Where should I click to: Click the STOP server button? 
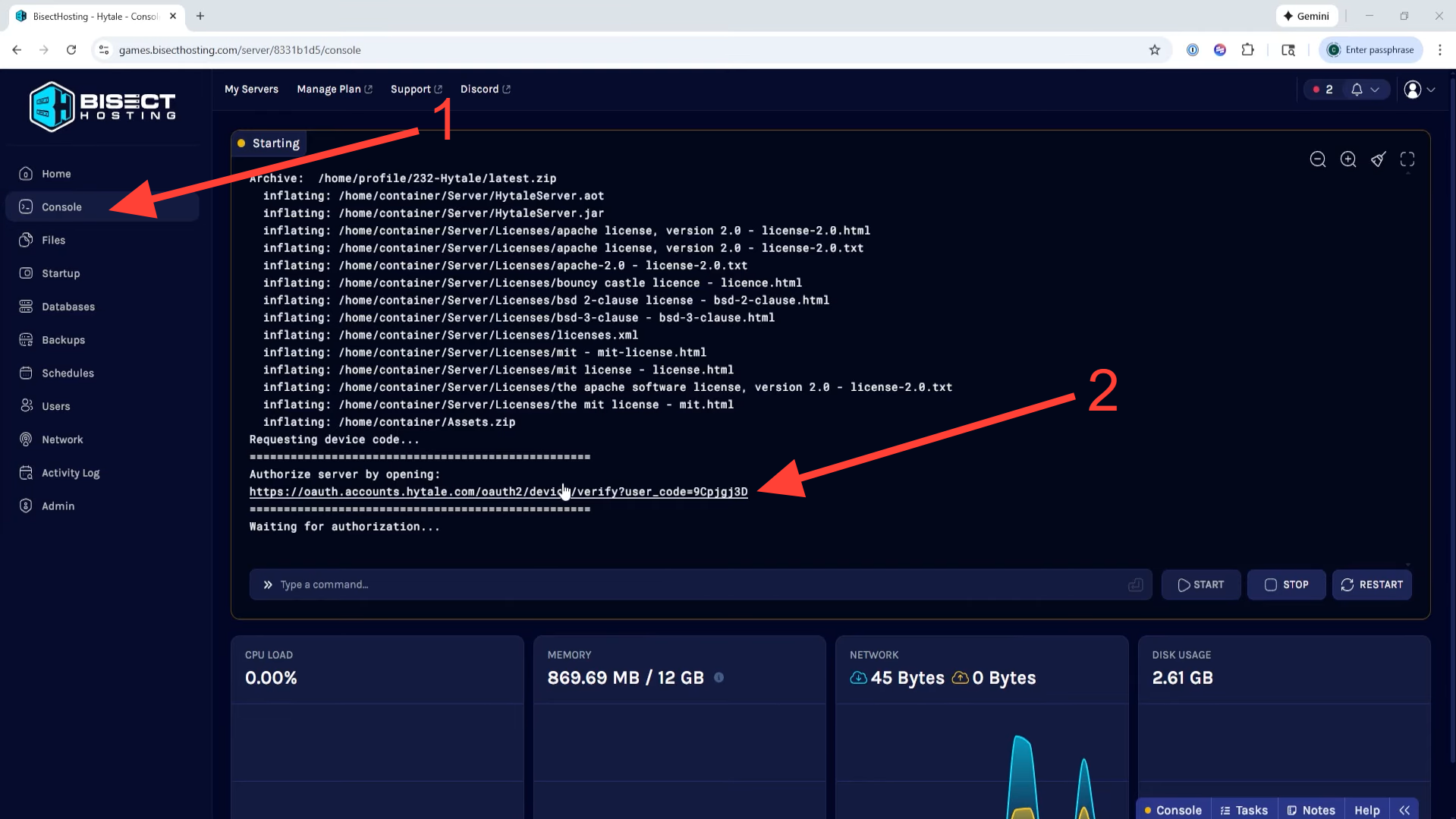[x=1286, y=584]
